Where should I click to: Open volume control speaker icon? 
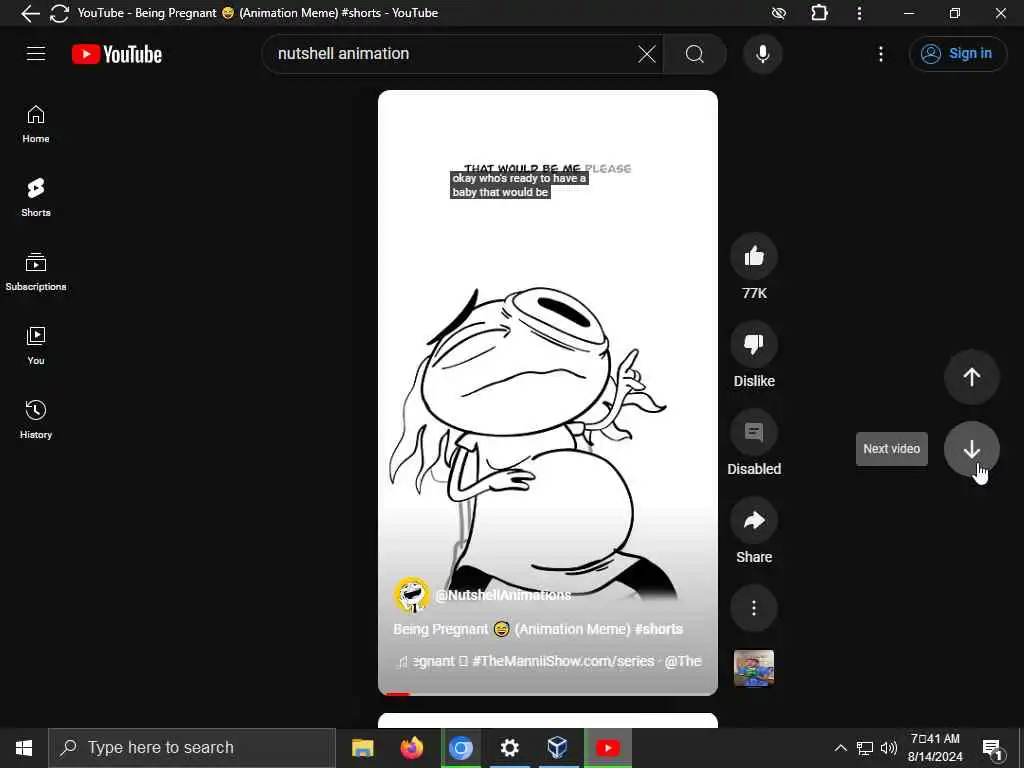pyautogui.click(x=888, y=748)
